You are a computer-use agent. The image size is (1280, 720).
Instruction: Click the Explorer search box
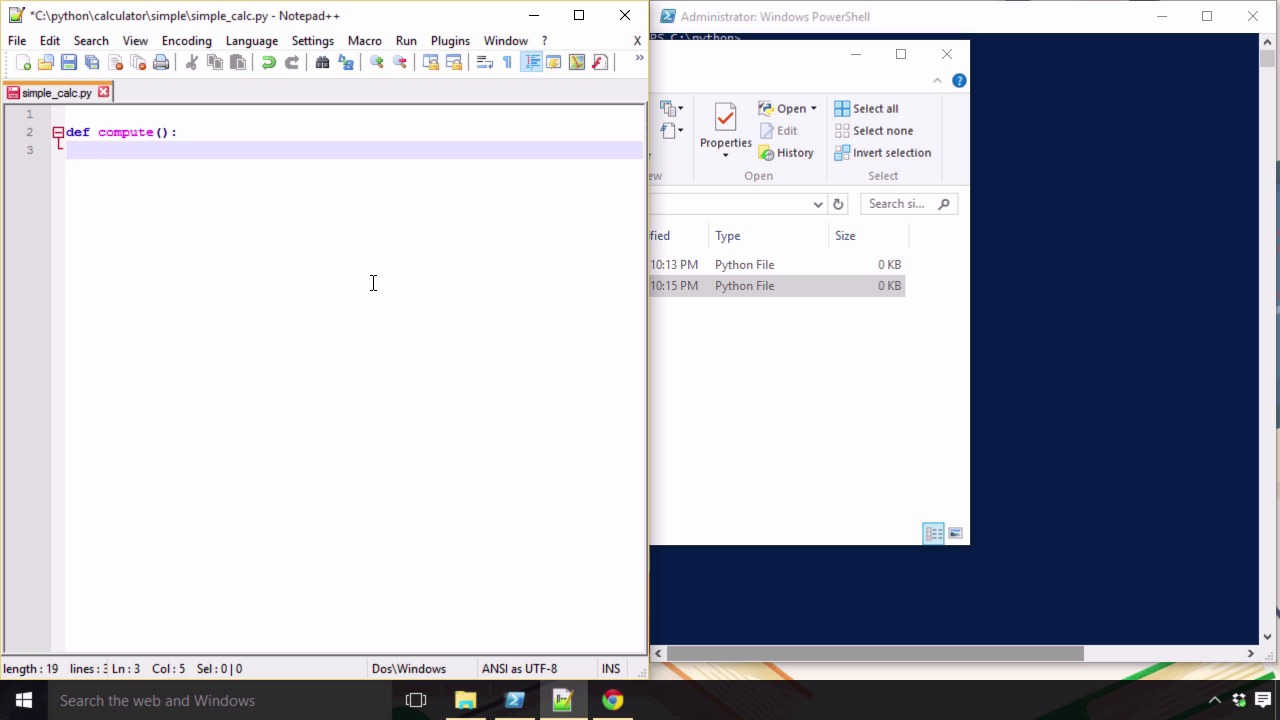click(x=908, y=204)
